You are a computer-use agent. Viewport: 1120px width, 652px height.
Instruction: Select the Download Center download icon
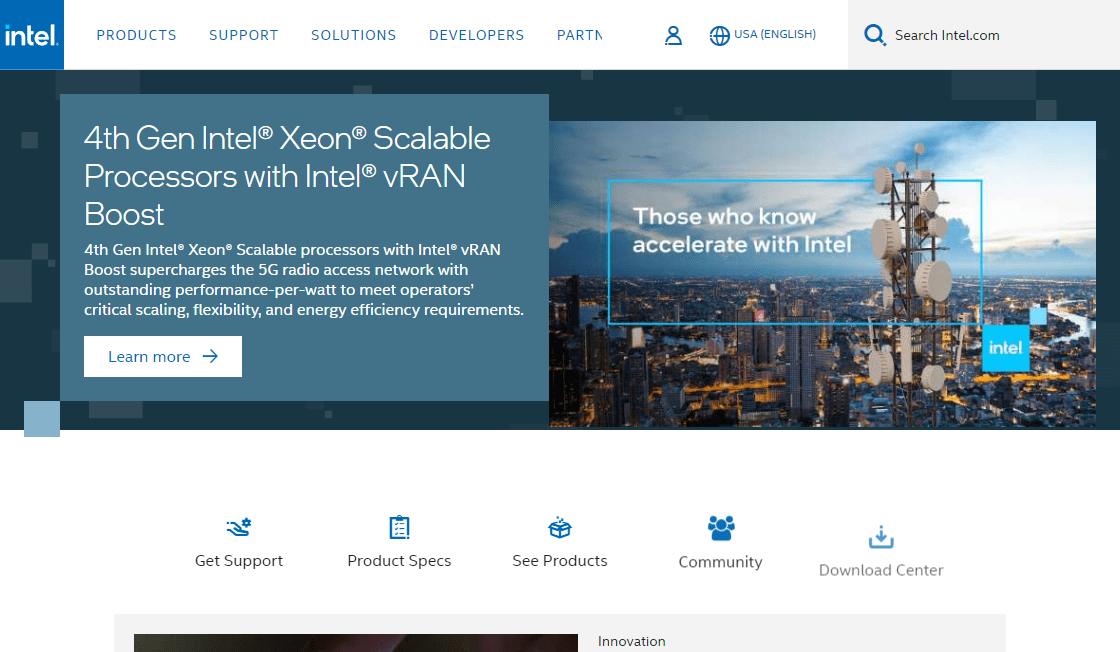[880, 537]
